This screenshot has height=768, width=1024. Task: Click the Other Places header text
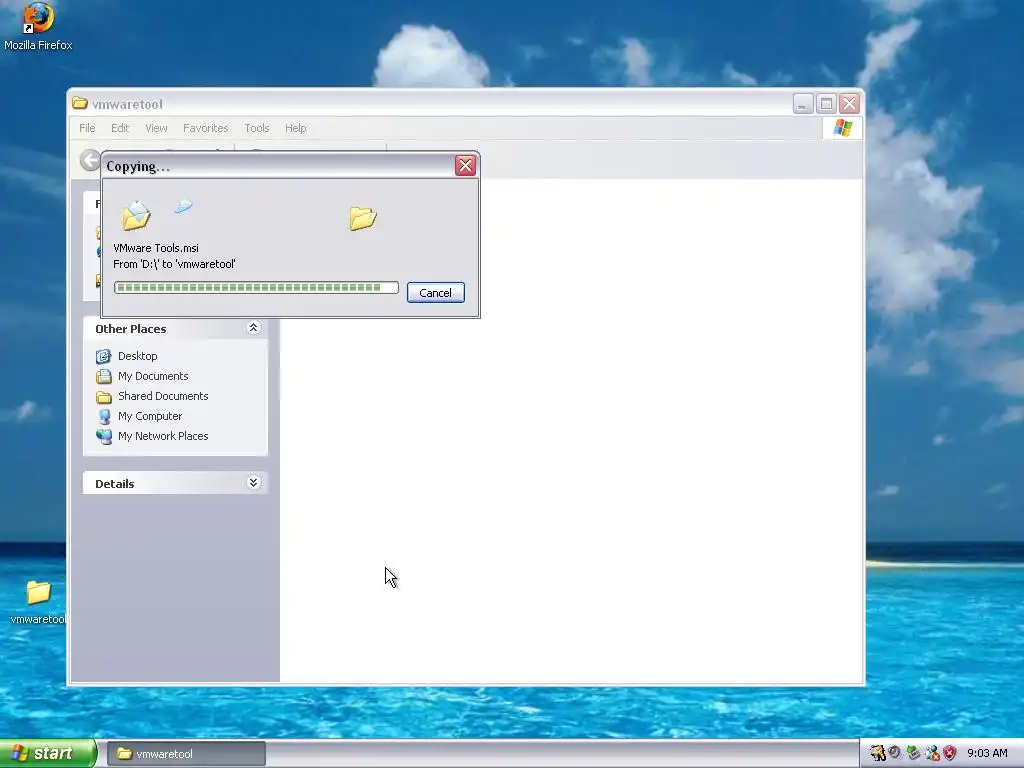point(131,328)
